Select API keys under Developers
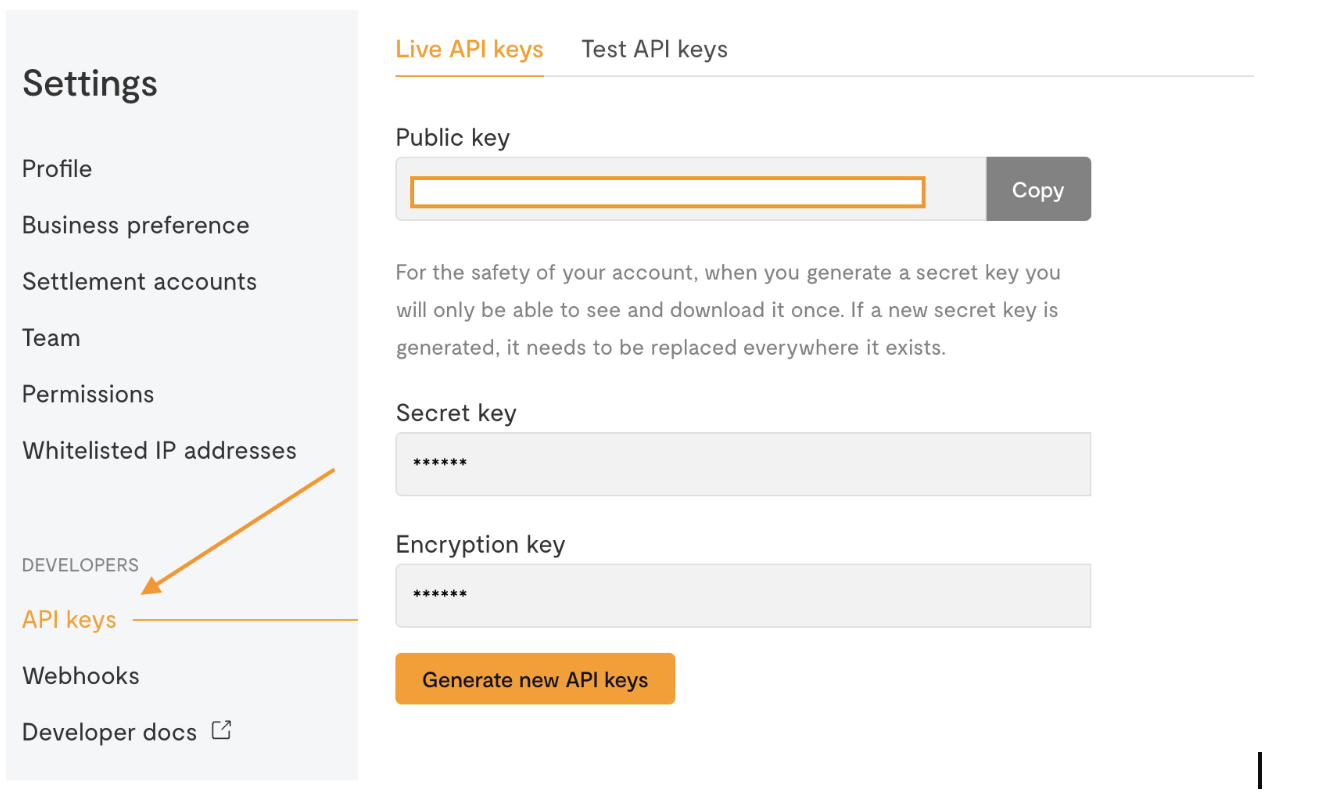 69,620
